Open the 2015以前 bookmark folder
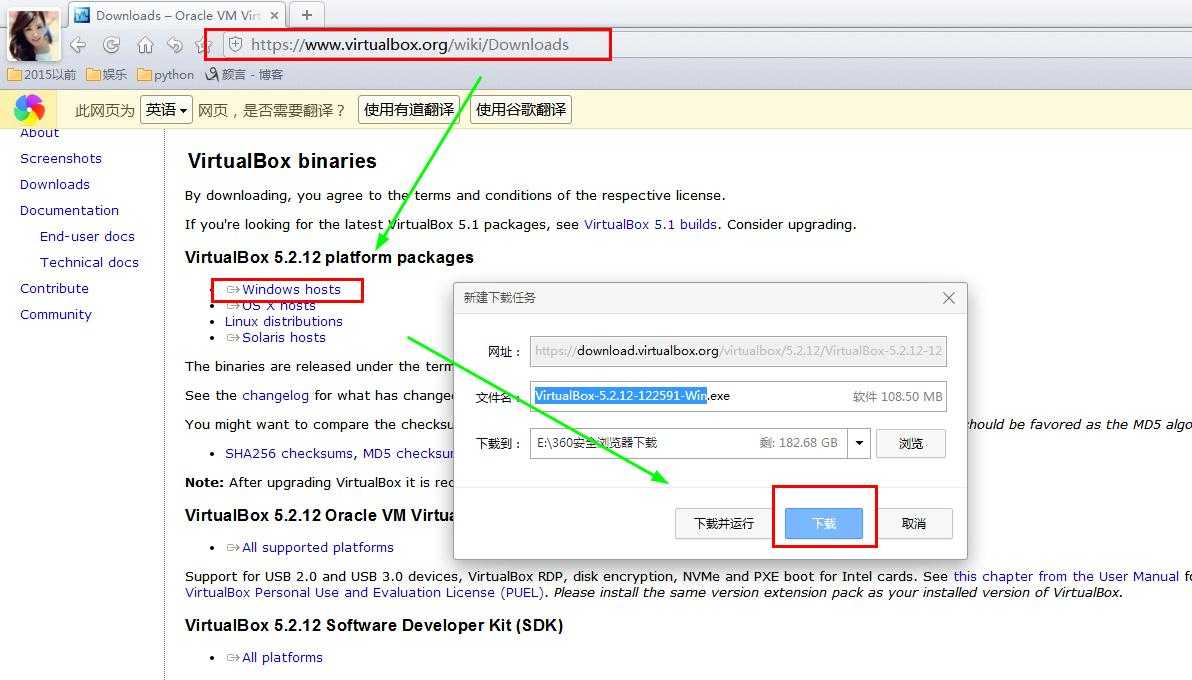The image size is (1192, 680). (42, 75)
